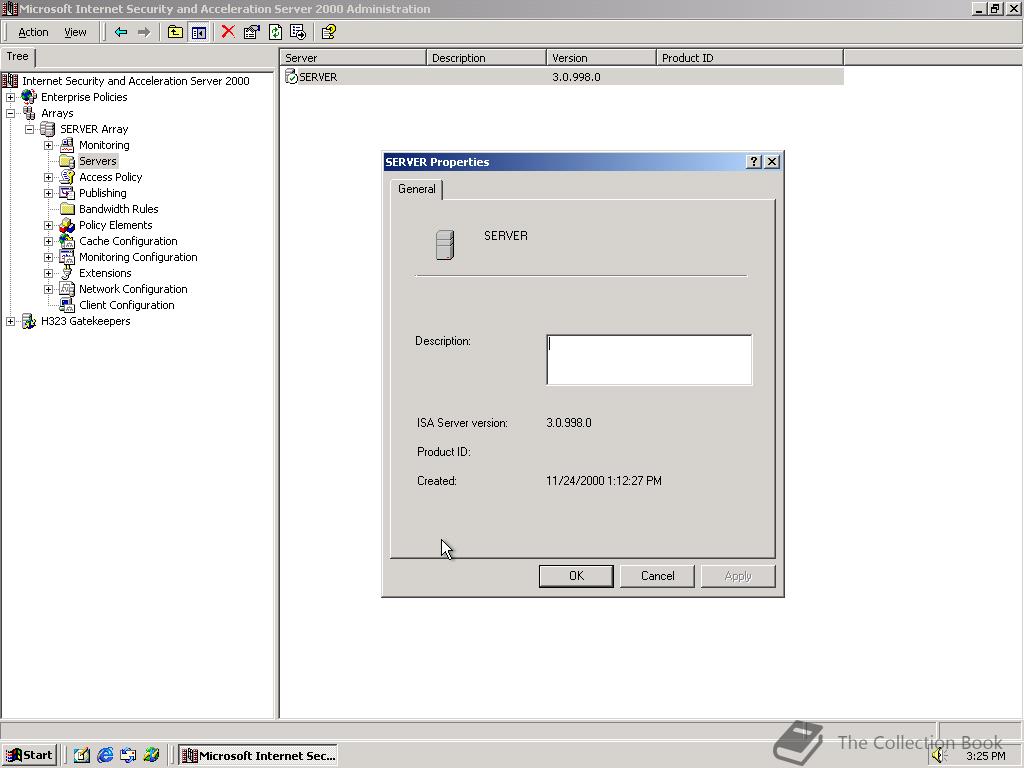Viewport: 1024px width, 768px height.
Task: Expand the Publishing node
Action: [48, 193]
